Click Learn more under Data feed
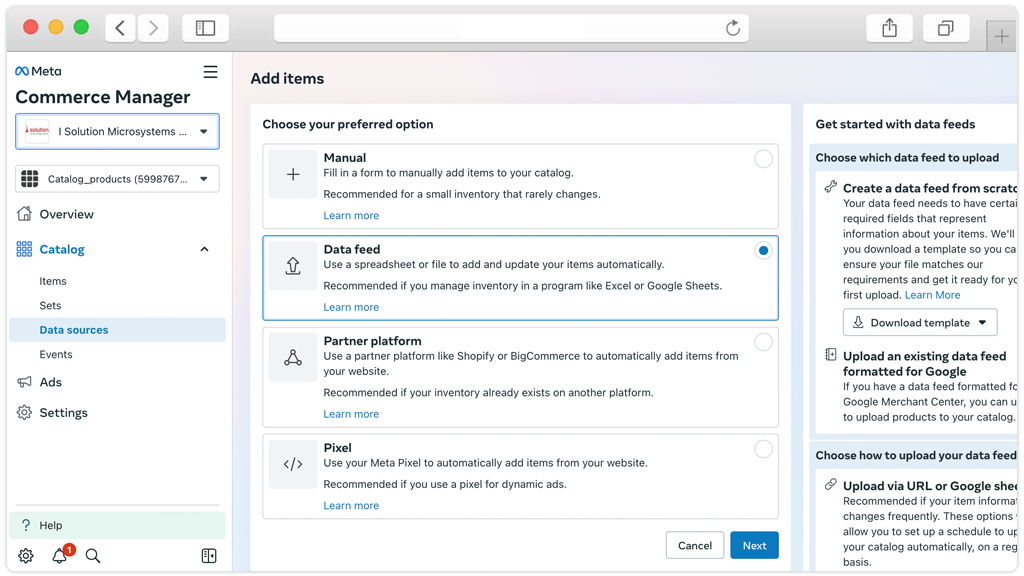 click(351, 307)
